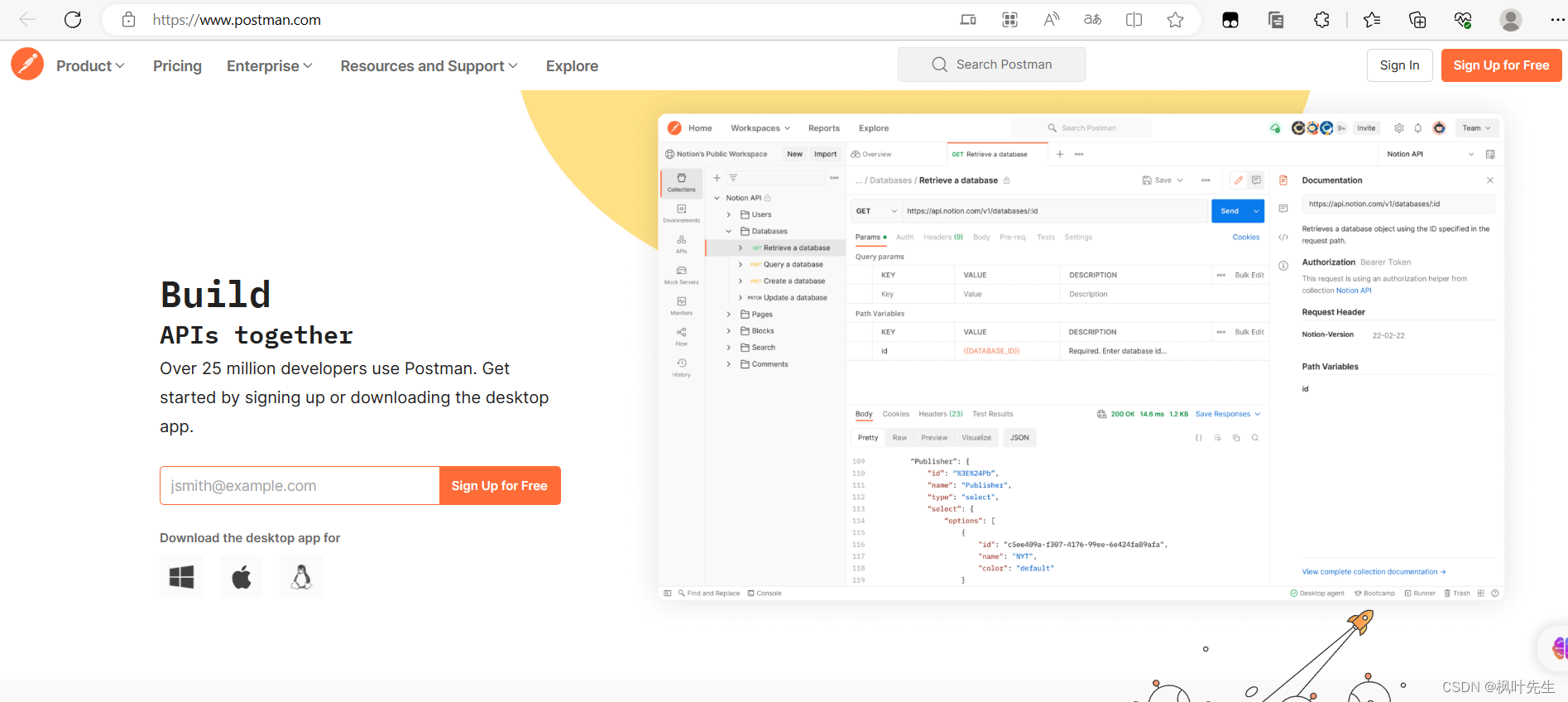Focus the email address input field
Viewport: 1568px width, 702px height.
coord(300,486)
